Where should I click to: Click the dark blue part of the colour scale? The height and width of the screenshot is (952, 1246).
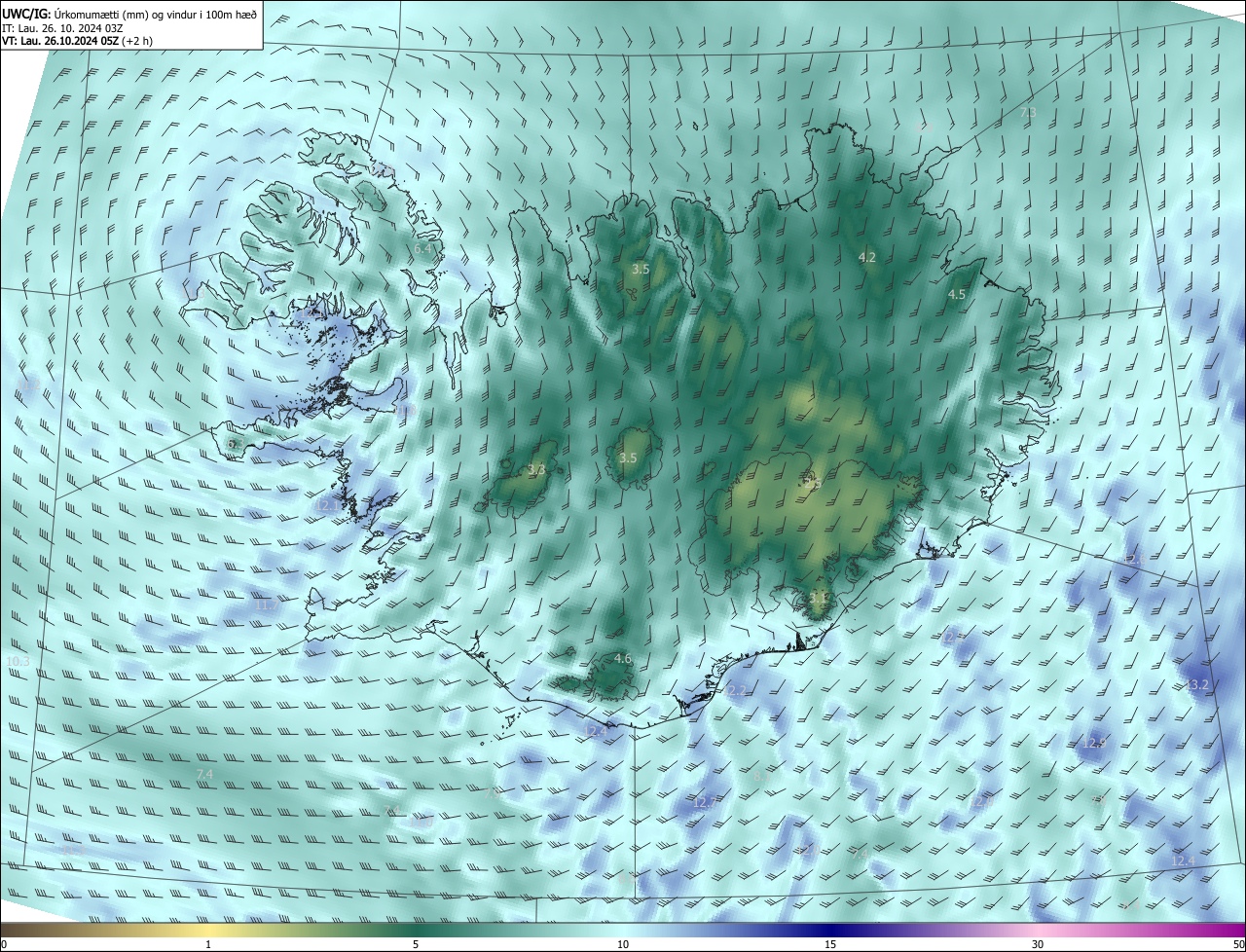coord(830,930)
